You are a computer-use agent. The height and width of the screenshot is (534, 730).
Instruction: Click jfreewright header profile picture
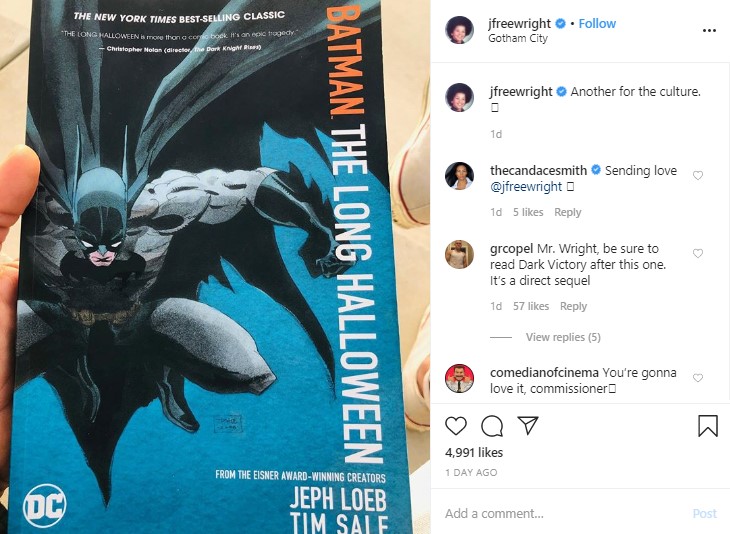460,30
